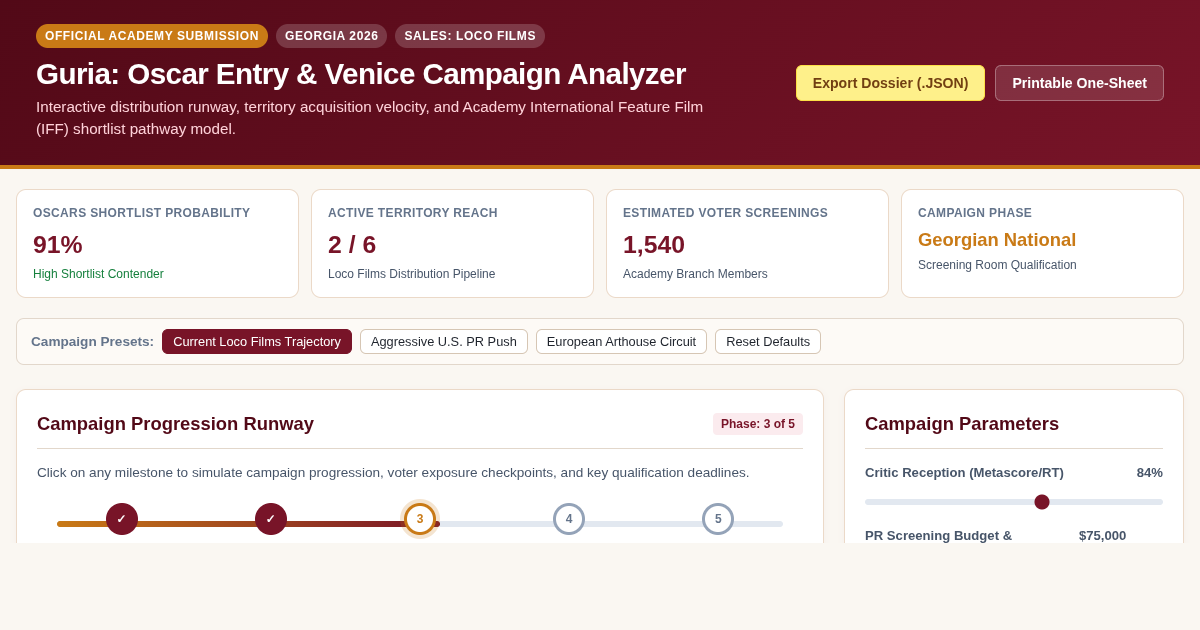Click Oscars Shortlist Probability 91% value
Image resolution: width=1200 pixels, height=630 pixels.
click(58, 245)
